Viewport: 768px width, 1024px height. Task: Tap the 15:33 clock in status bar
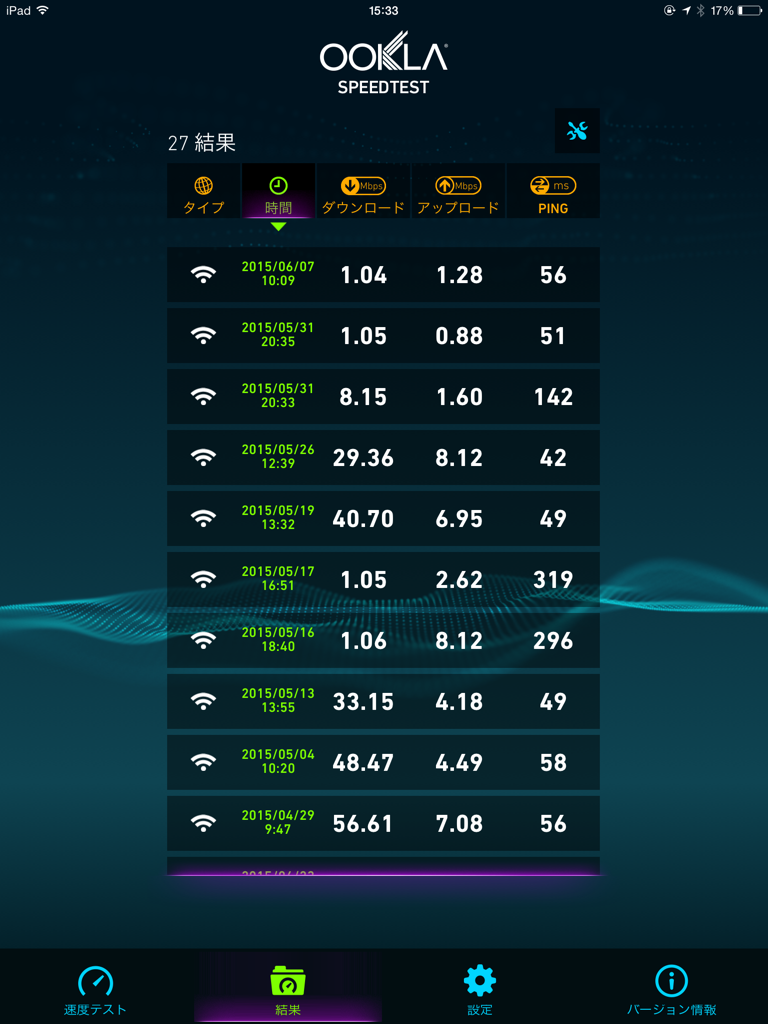point(383,10)
